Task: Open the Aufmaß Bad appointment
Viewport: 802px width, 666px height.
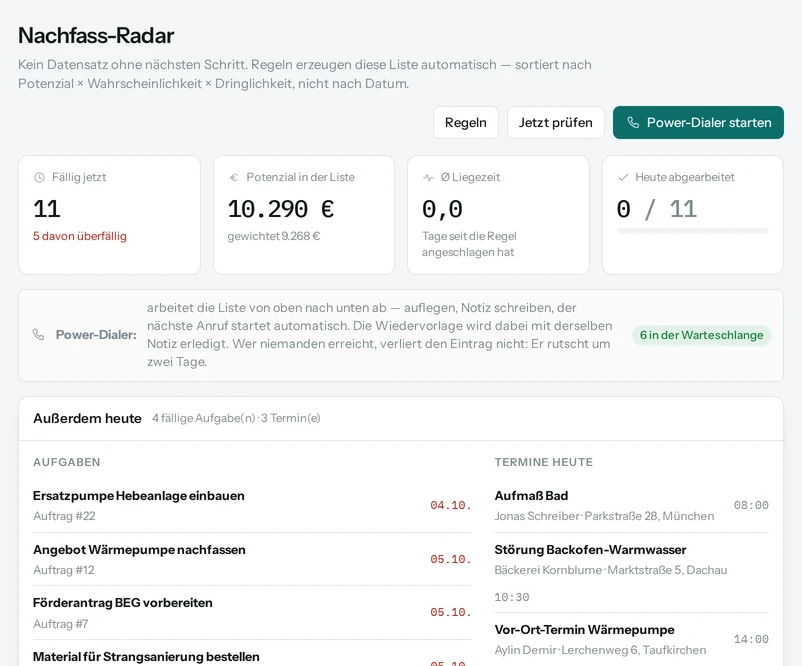Action: point(631,505)
